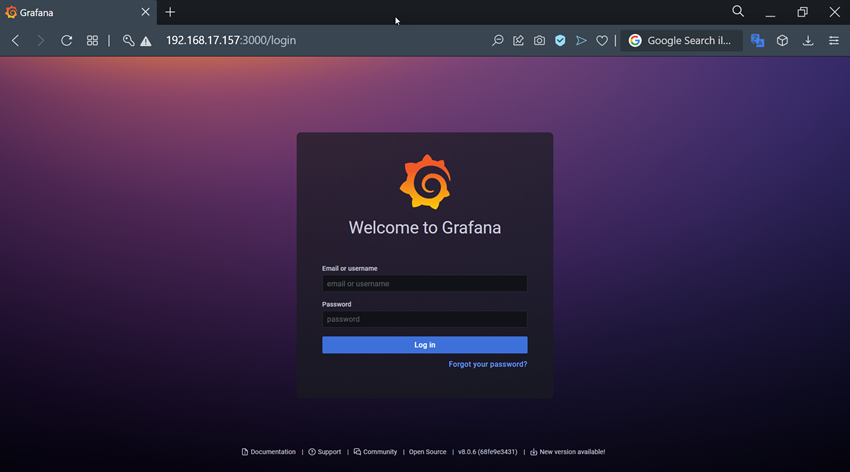Focus the Password input field
The image size is (850, 472).
[x=424, y=319]
